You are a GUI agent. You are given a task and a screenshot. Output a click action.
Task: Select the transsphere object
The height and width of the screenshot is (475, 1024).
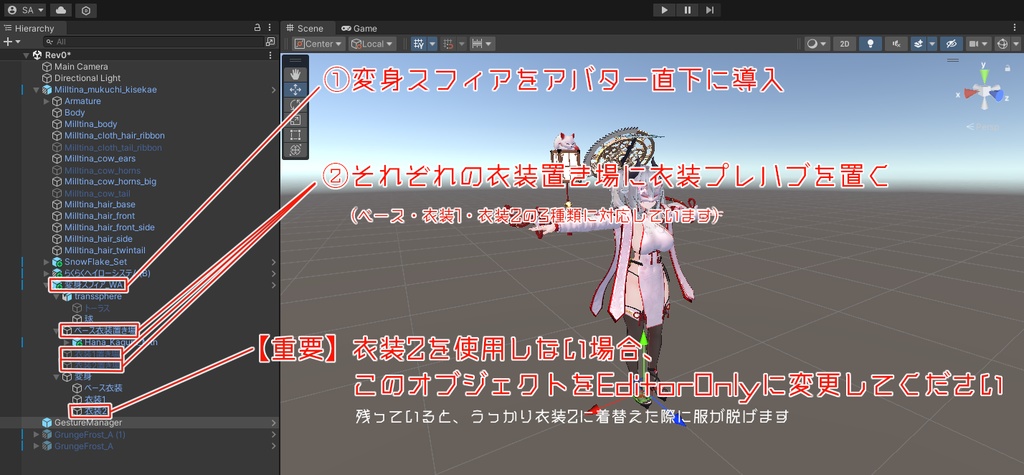click(x=98, y=297)
